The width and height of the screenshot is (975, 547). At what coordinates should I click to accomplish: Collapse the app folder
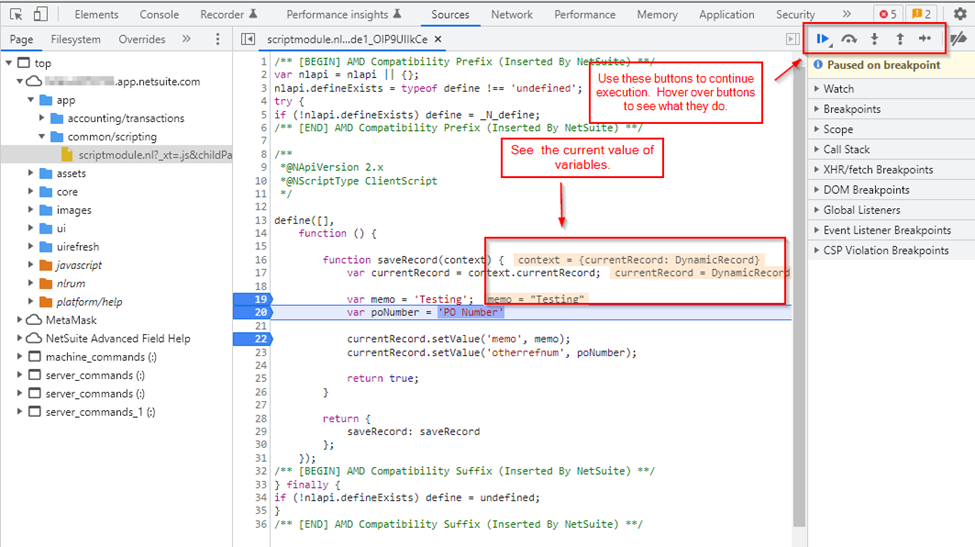coord(30,99)
